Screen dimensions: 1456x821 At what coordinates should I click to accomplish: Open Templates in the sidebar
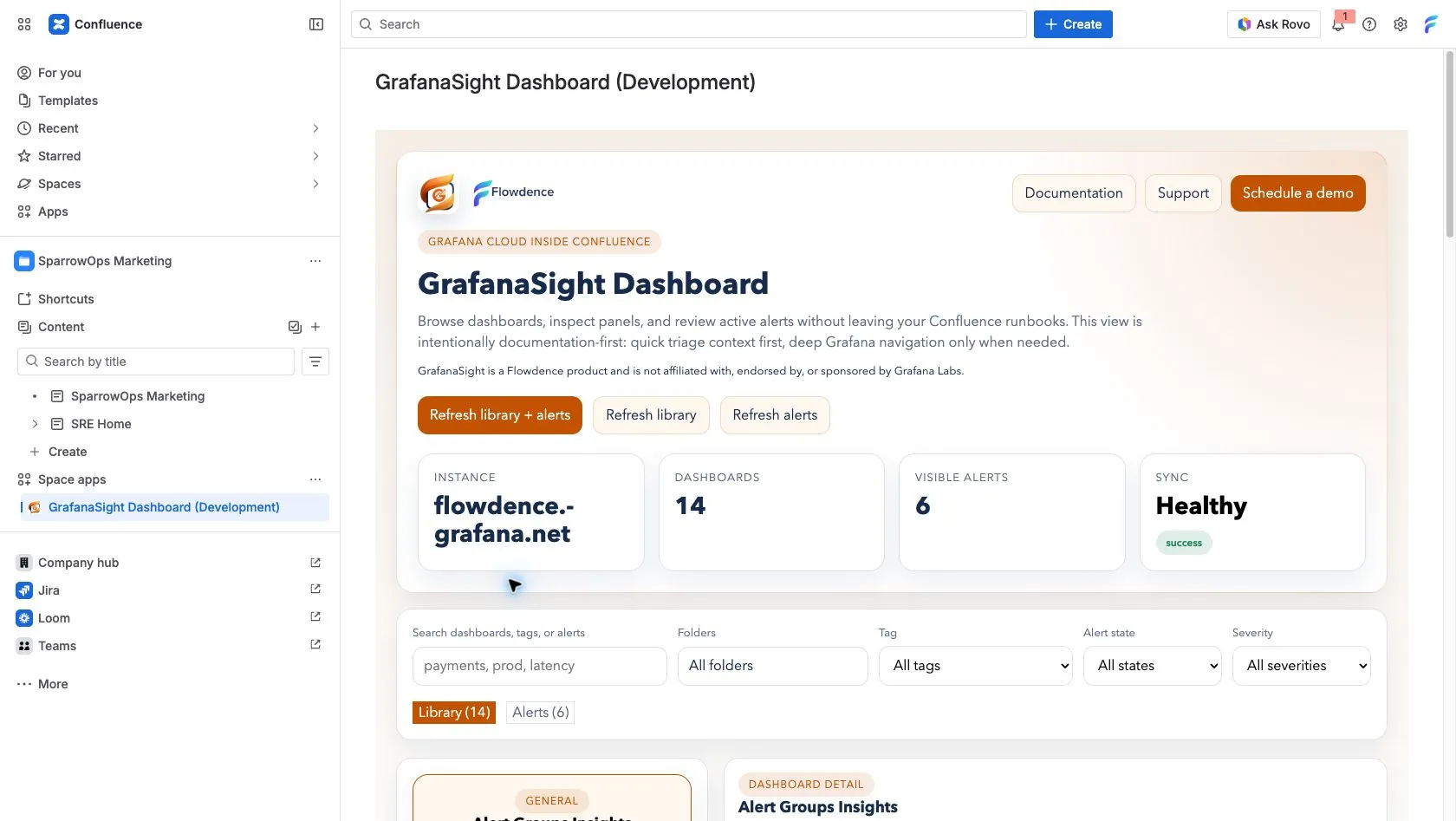(x=68, y=101)
